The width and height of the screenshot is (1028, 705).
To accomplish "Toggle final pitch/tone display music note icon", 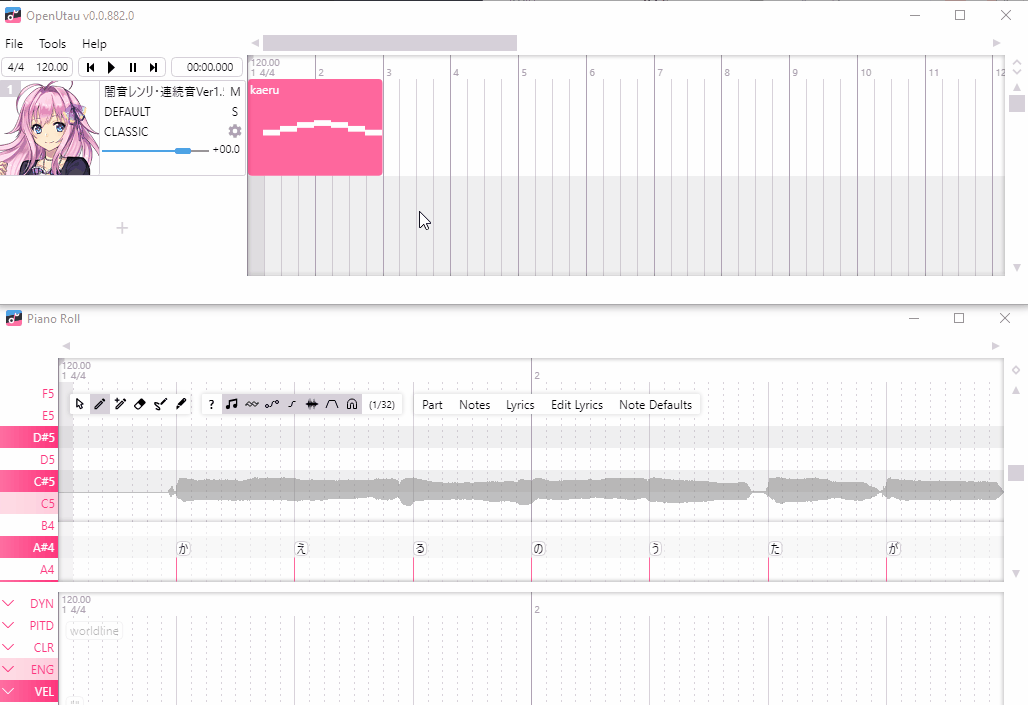I will click(231, 404).
